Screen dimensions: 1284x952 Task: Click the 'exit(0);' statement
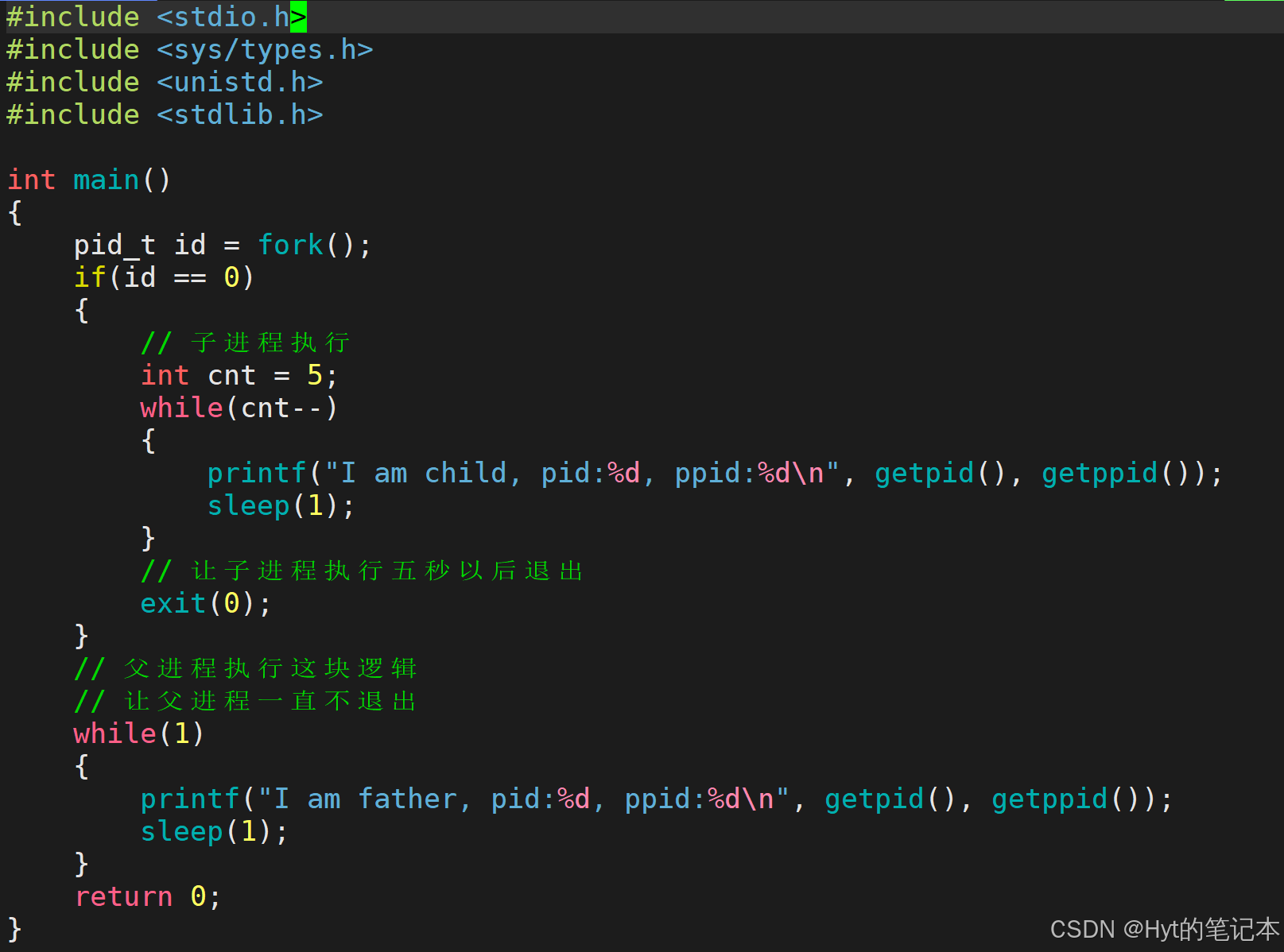pos(206,603)
